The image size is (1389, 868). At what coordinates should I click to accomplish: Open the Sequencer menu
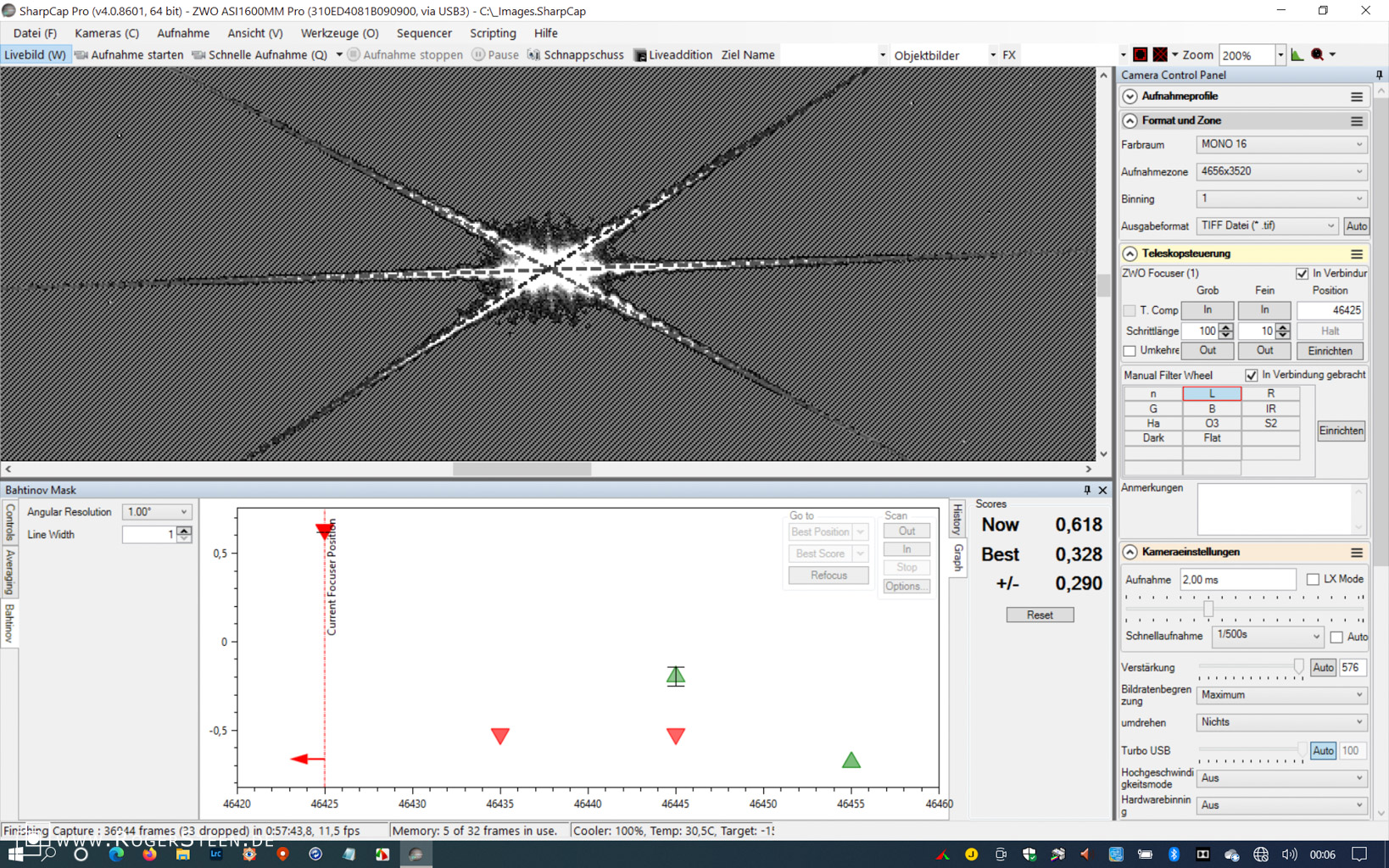pos(424,33)
